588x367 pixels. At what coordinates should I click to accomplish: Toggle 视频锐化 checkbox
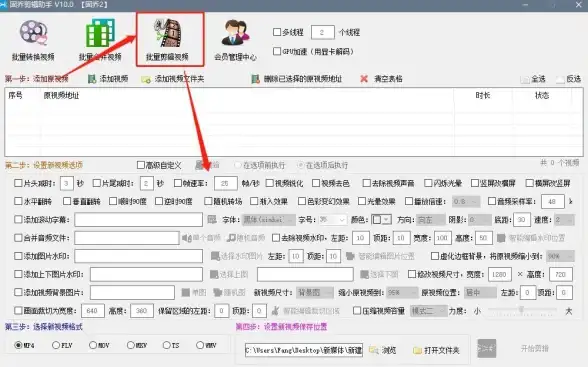(x=269, y=183)
